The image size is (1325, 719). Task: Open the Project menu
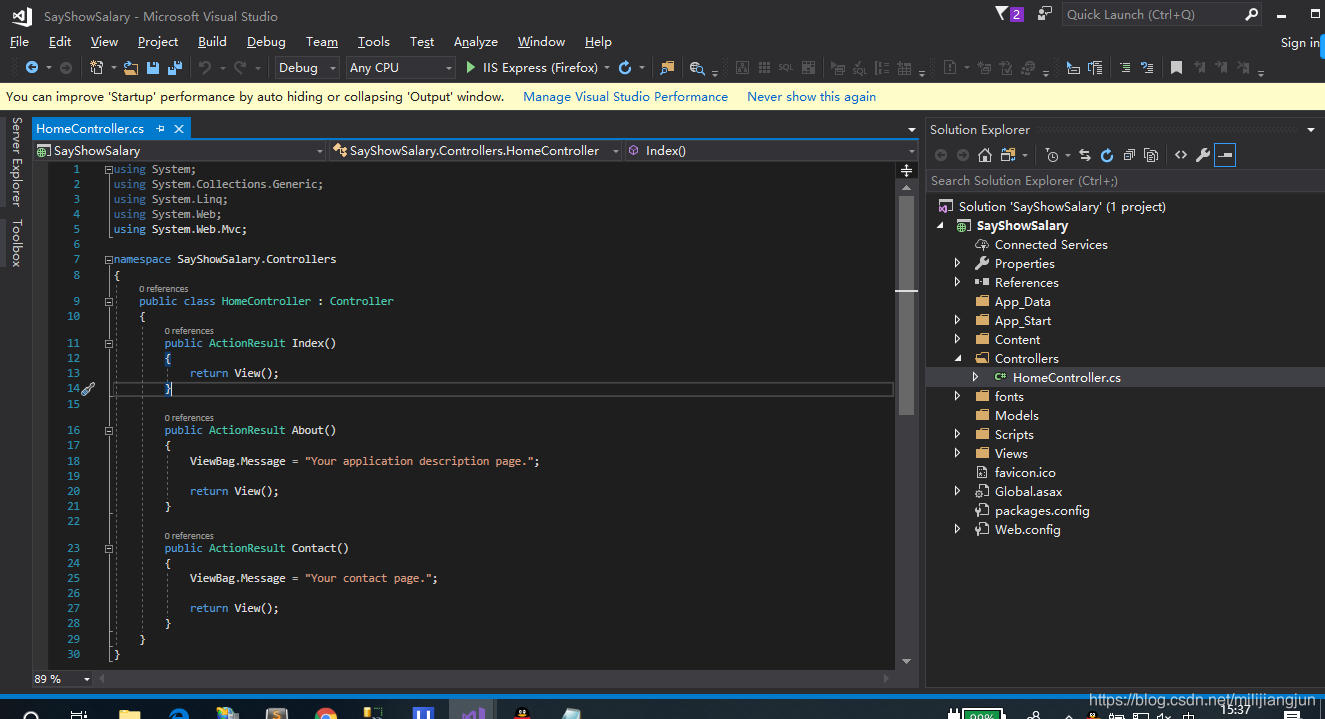coord(158,41)
